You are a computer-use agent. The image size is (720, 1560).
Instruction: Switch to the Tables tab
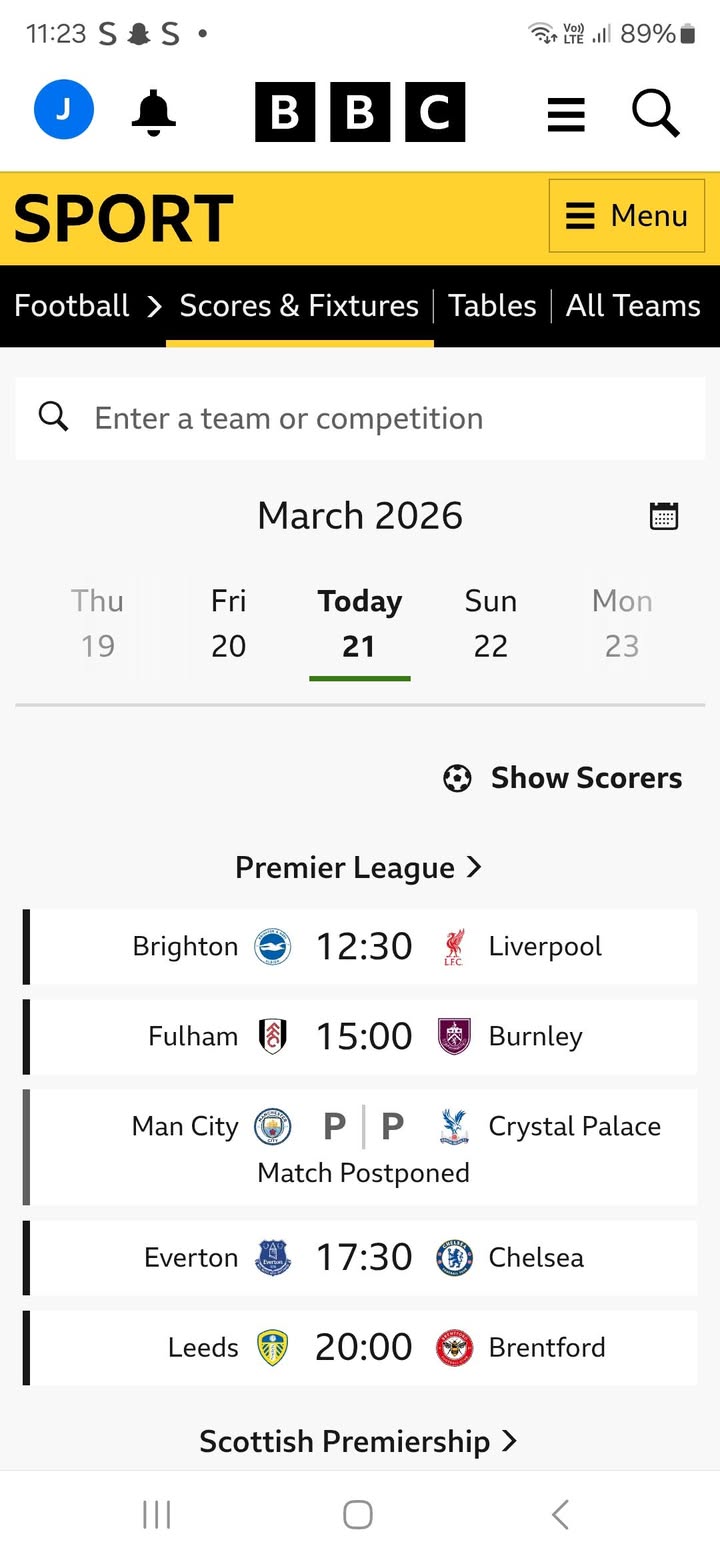(492, 306)
